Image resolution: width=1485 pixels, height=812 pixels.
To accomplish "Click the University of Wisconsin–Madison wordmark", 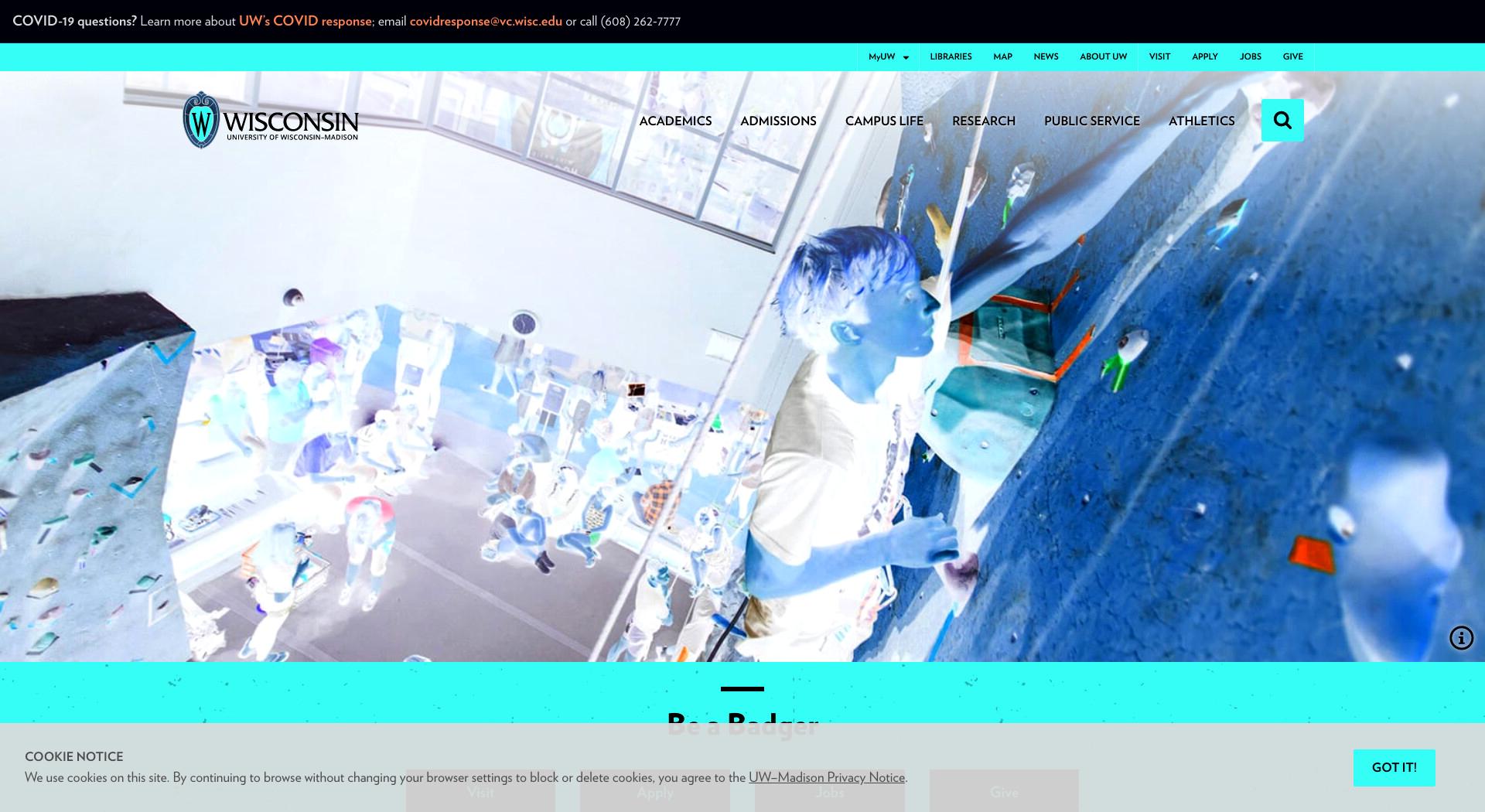I will (291, 125).
